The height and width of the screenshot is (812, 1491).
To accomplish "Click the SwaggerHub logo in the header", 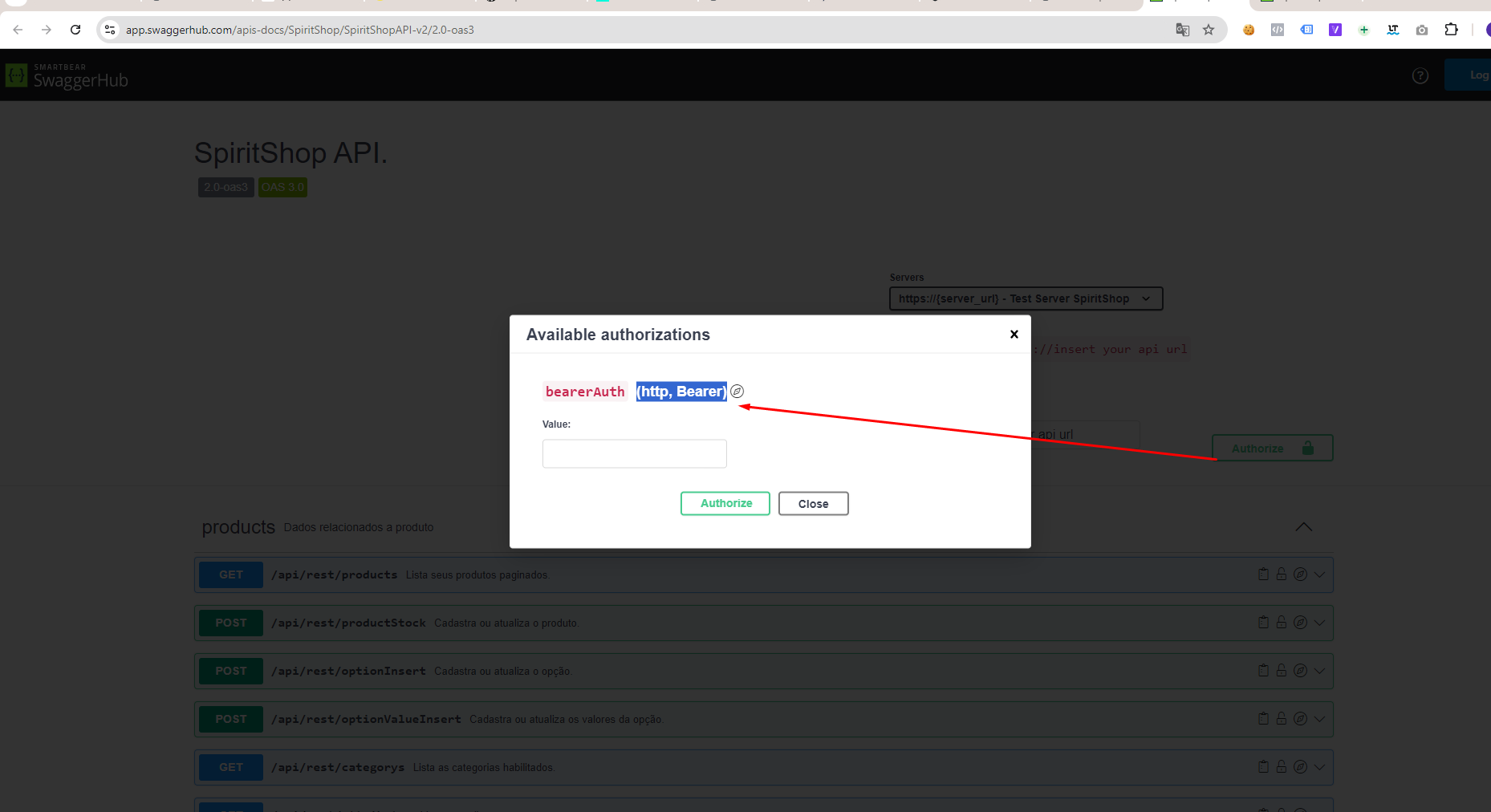I will coord(67,76).
